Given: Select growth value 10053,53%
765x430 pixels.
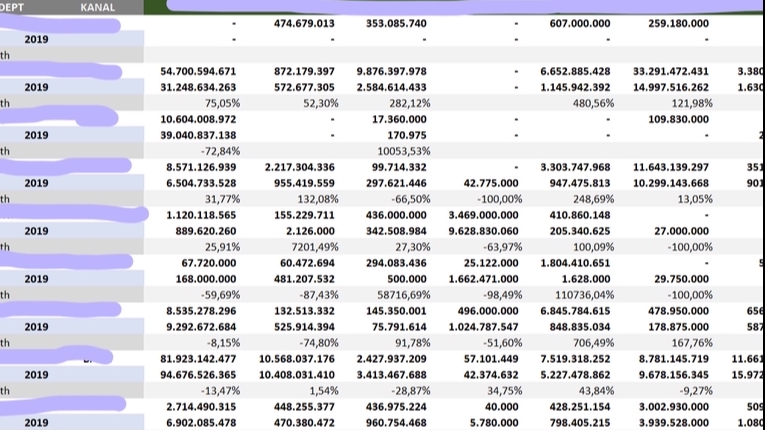Looking at the screenshot, I should (x=404, y=151).
